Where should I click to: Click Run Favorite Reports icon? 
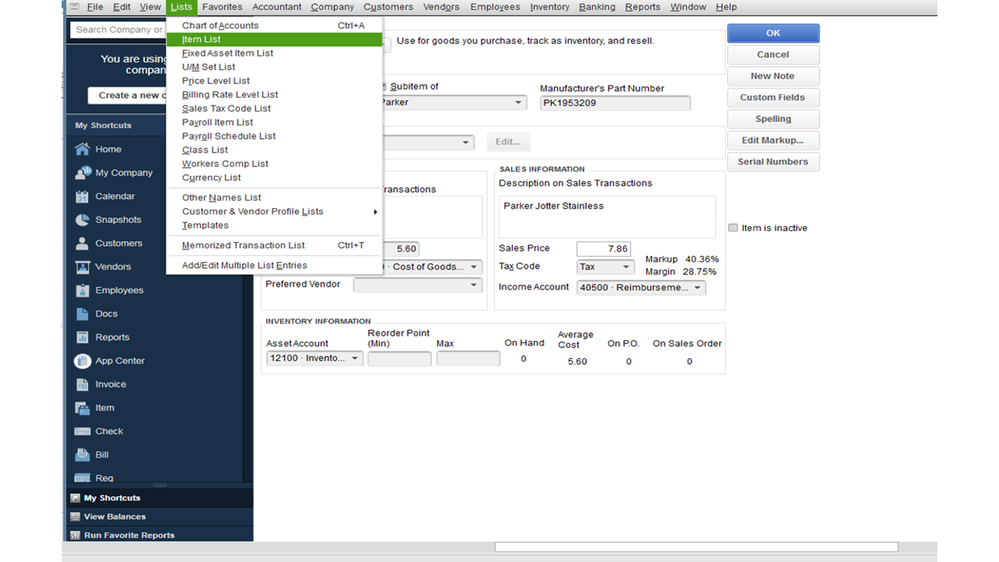click(x=75, y=535)
